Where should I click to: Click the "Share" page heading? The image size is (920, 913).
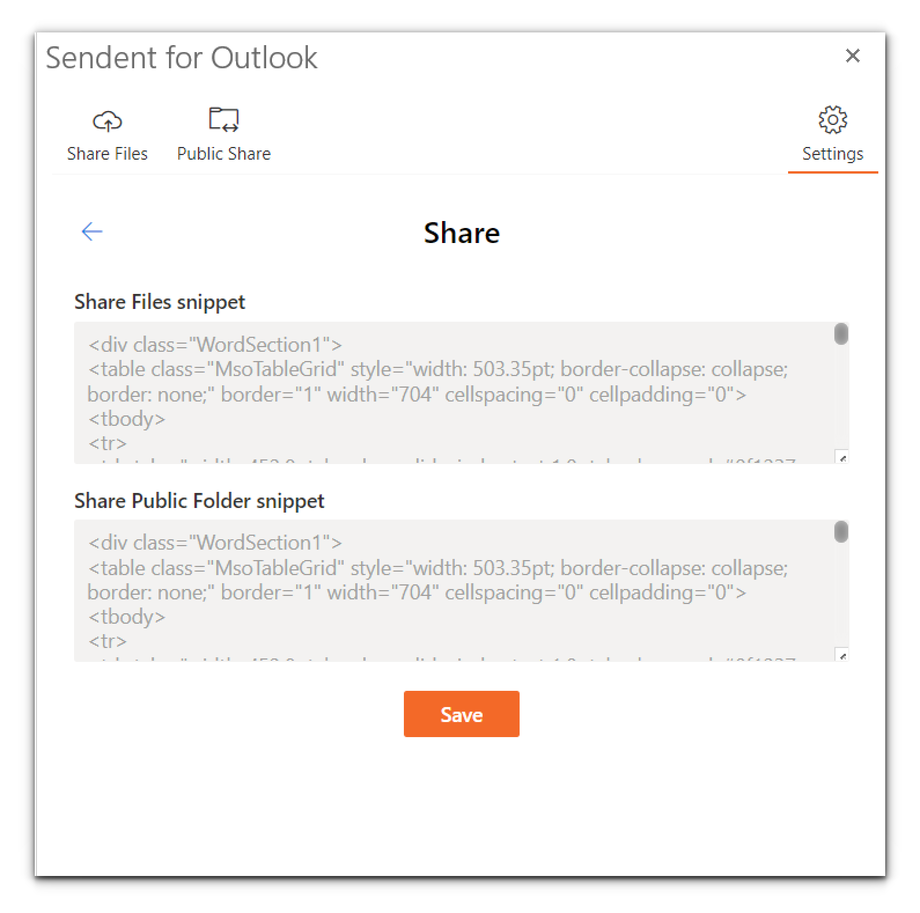[461, 233]
